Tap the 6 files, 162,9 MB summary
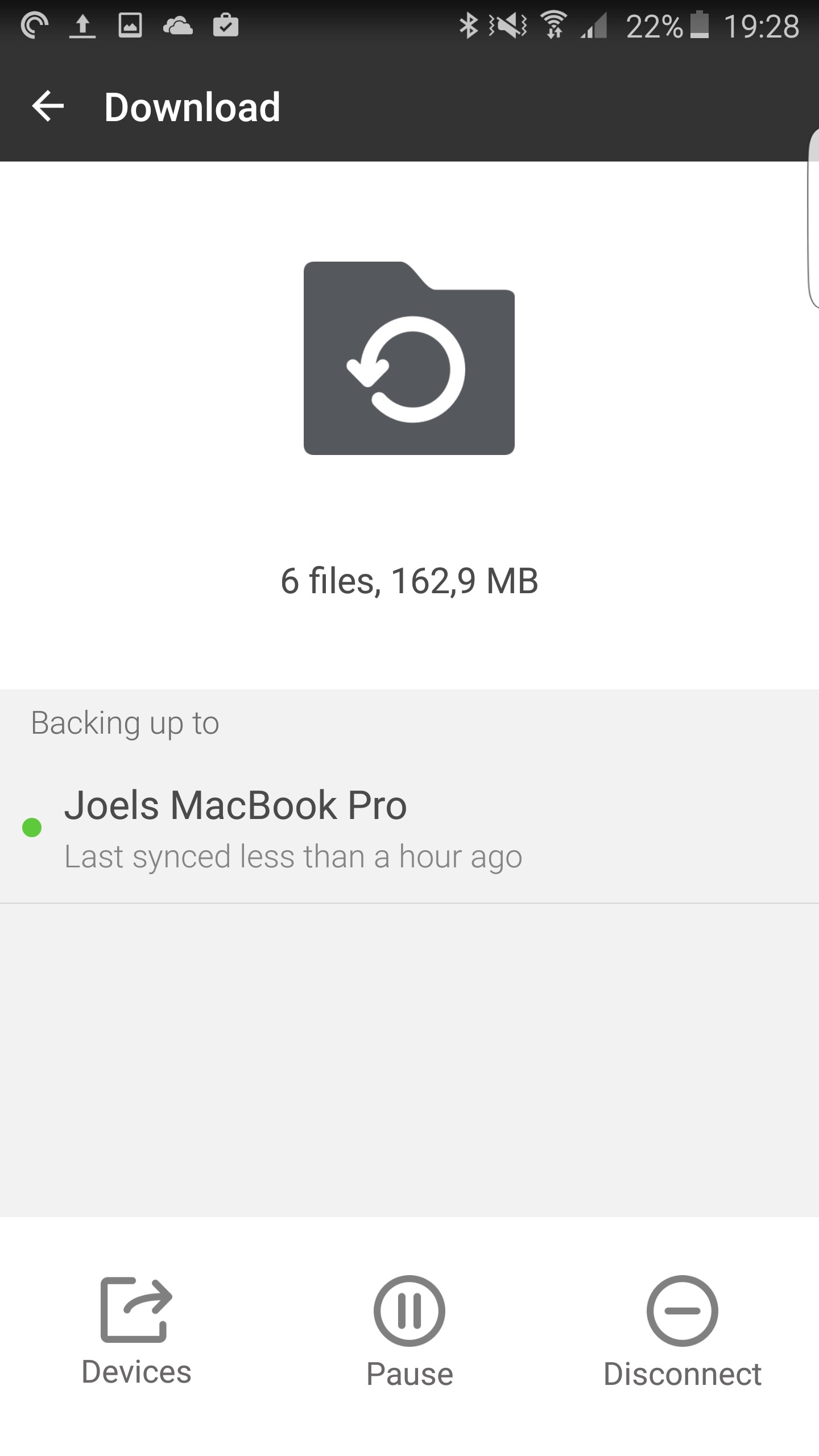Screen dimensions: 819x1456 pyautogui.click(x=409, y=581)
